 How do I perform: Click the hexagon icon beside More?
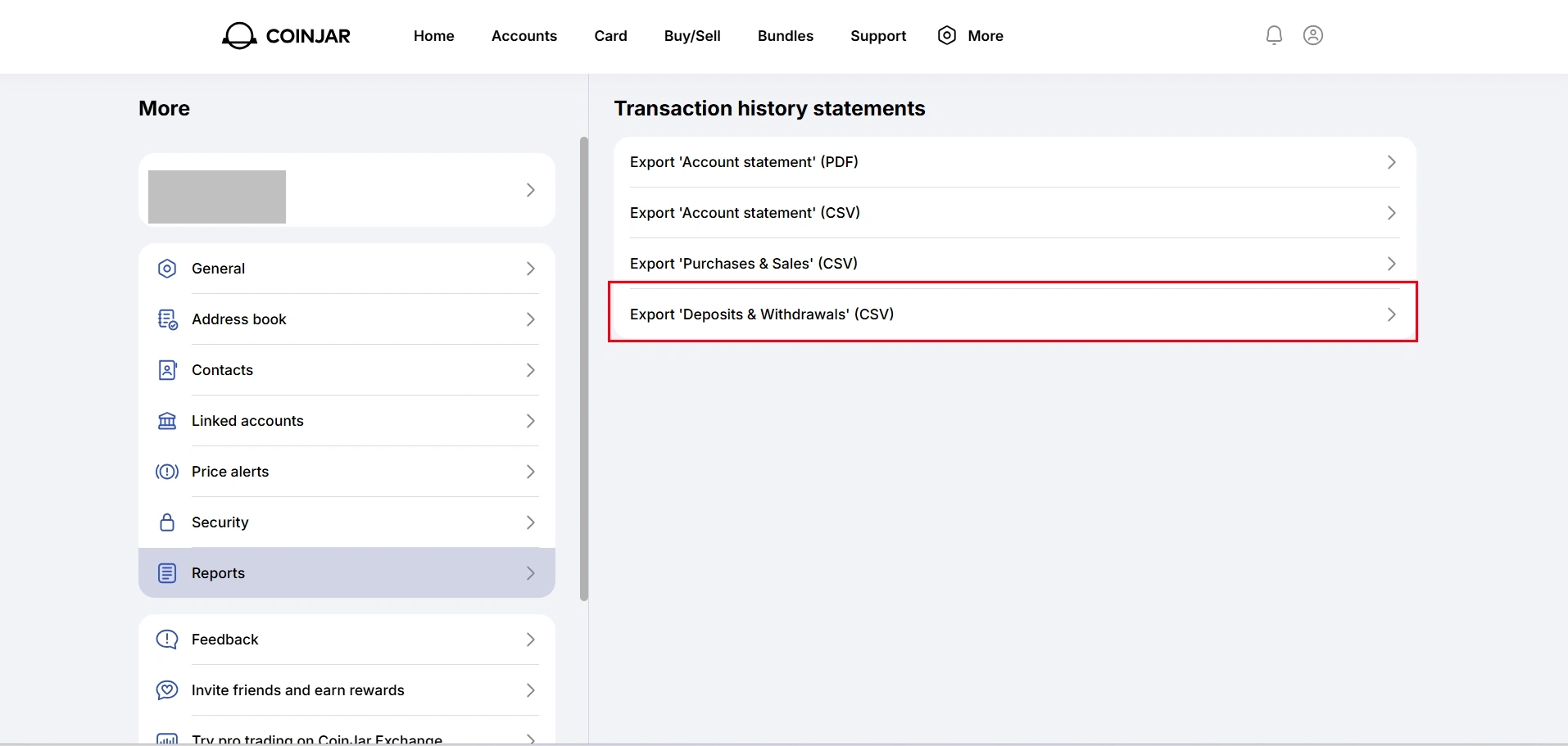947,35
